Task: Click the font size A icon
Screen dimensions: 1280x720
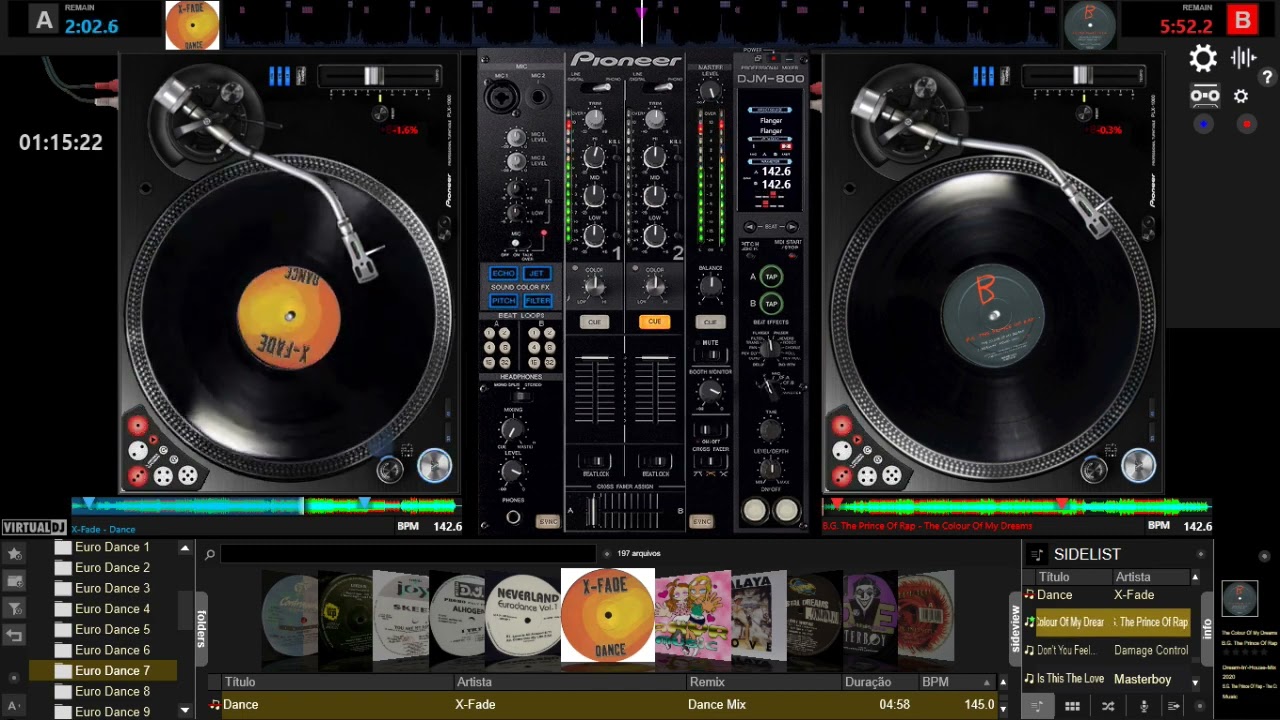Action: point(14,706)
